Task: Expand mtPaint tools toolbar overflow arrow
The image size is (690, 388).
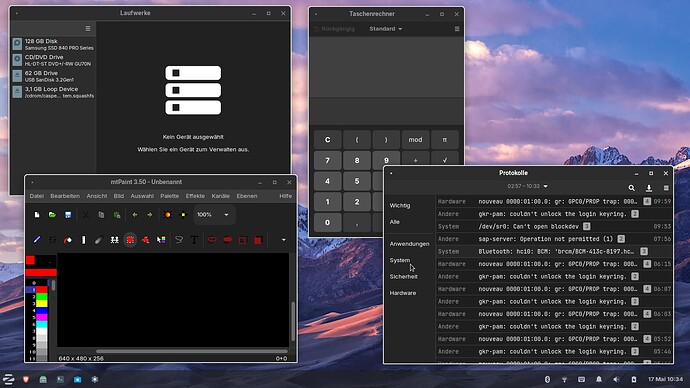Action: point(283,240)
